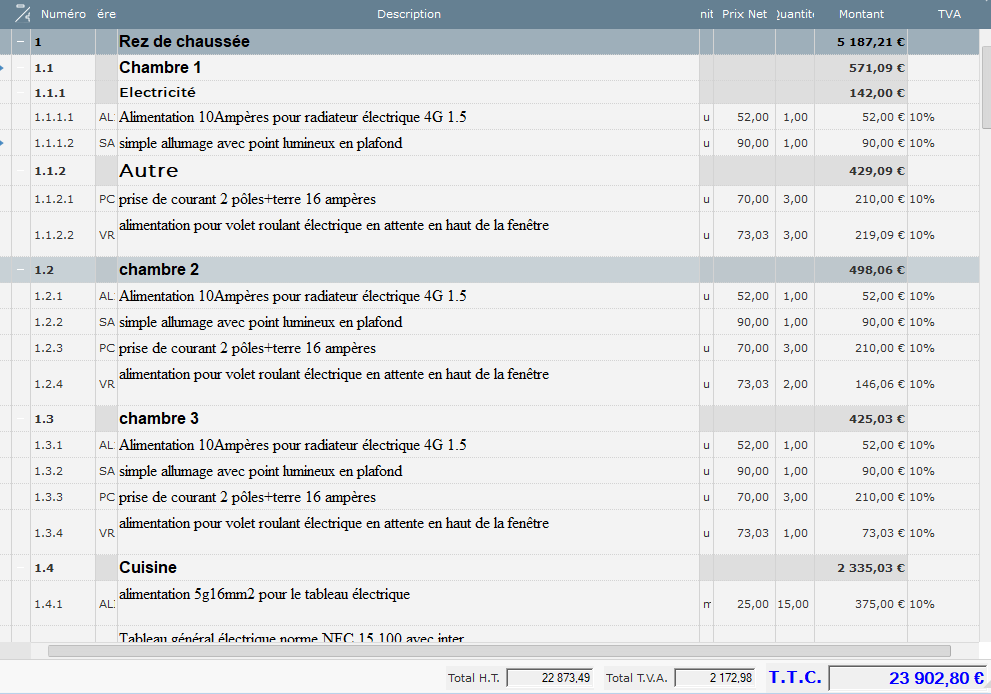Click the T.T.C. total field
This screenshot has height=694, width=991.
coord(908,678)
